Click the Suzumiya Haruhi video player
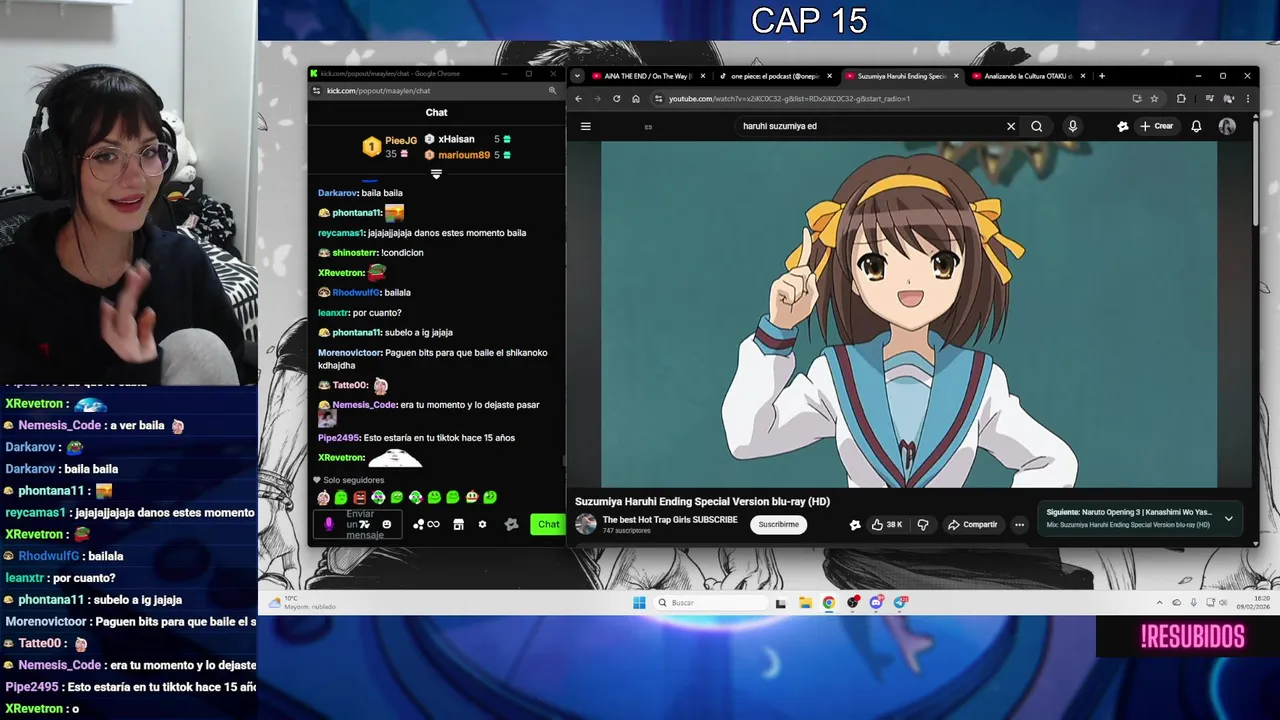This screenshot has height=720, width=1280. [x=909, y=314]
